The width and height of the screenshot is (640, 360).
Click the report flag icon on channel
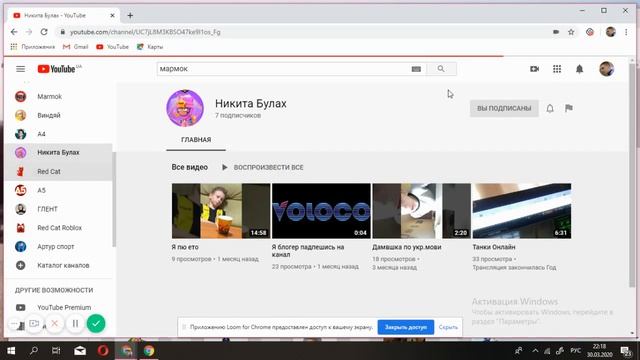(569, 108)
